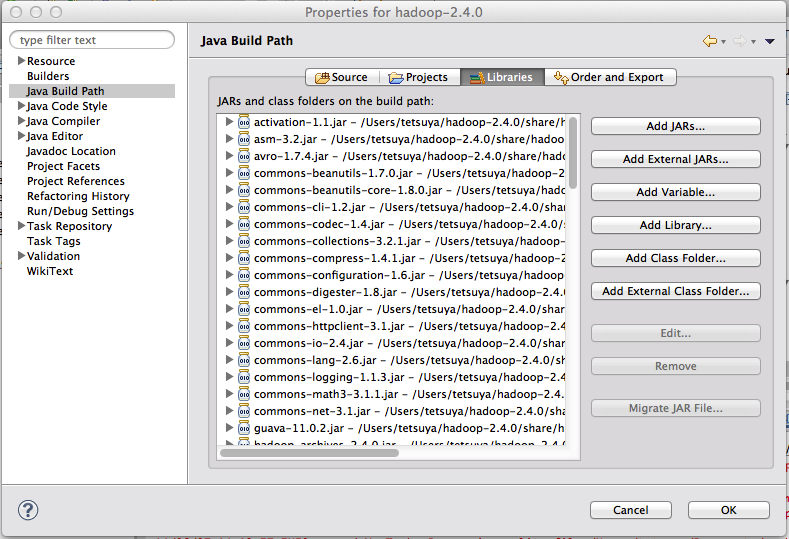Select Project References in the tree
Viewport: 789px width, 539px height.
(x=75, y=181)
